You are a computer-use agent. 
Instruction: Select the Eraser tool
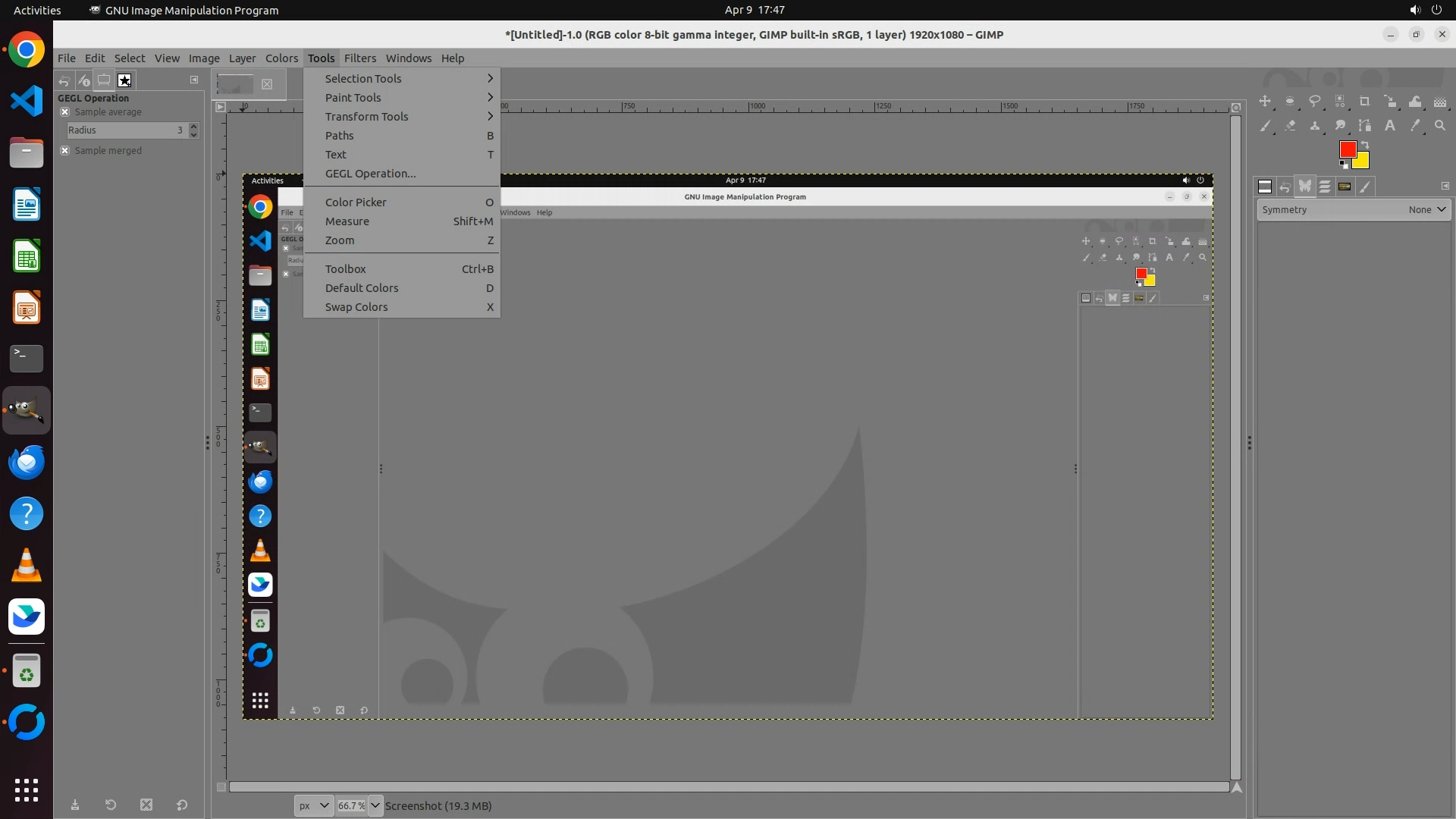[1290, 126]
